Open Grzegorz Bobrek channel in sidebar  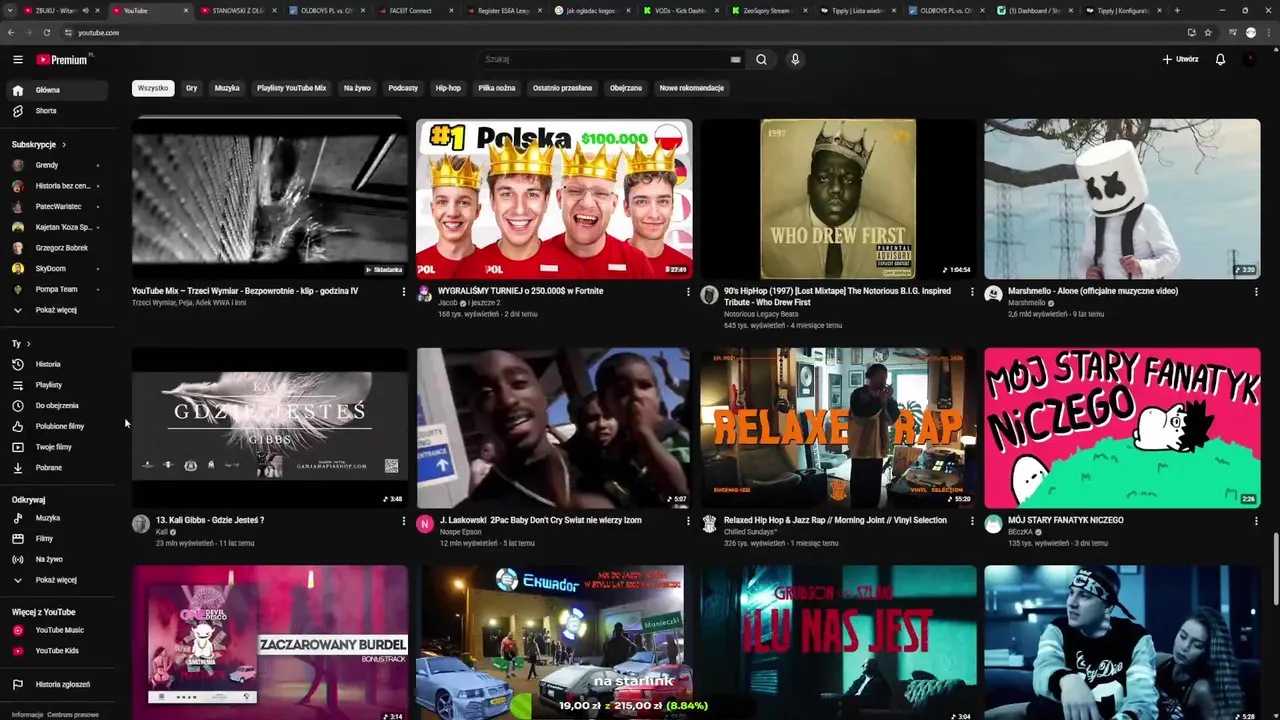(x=56, y=248)
